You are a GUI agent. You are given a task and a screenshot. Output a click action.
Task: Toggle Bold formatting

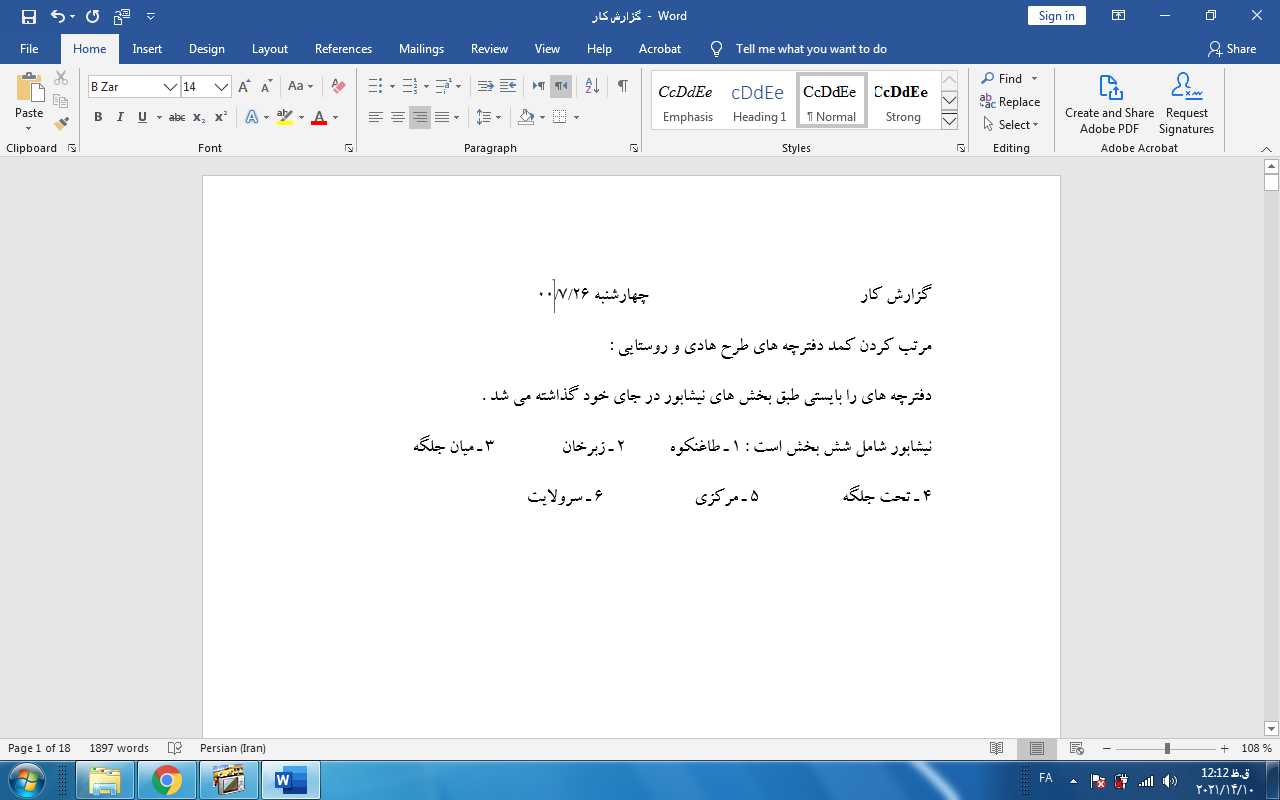[x=98, y=118]
